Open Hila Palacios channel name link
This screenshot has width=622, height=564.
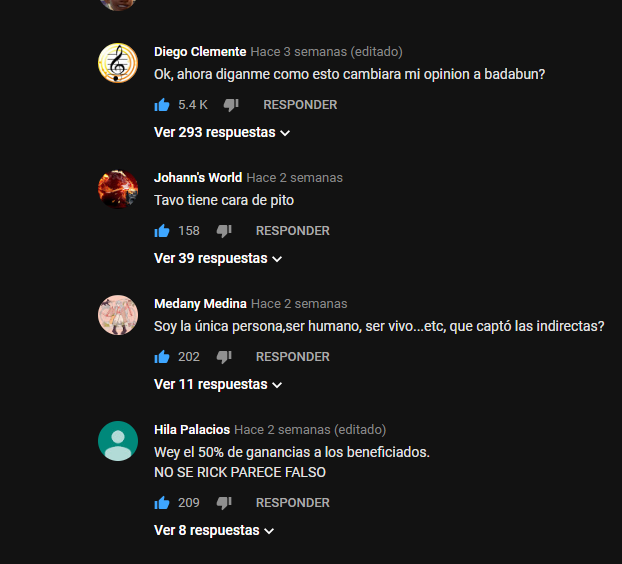coord(192,430)
